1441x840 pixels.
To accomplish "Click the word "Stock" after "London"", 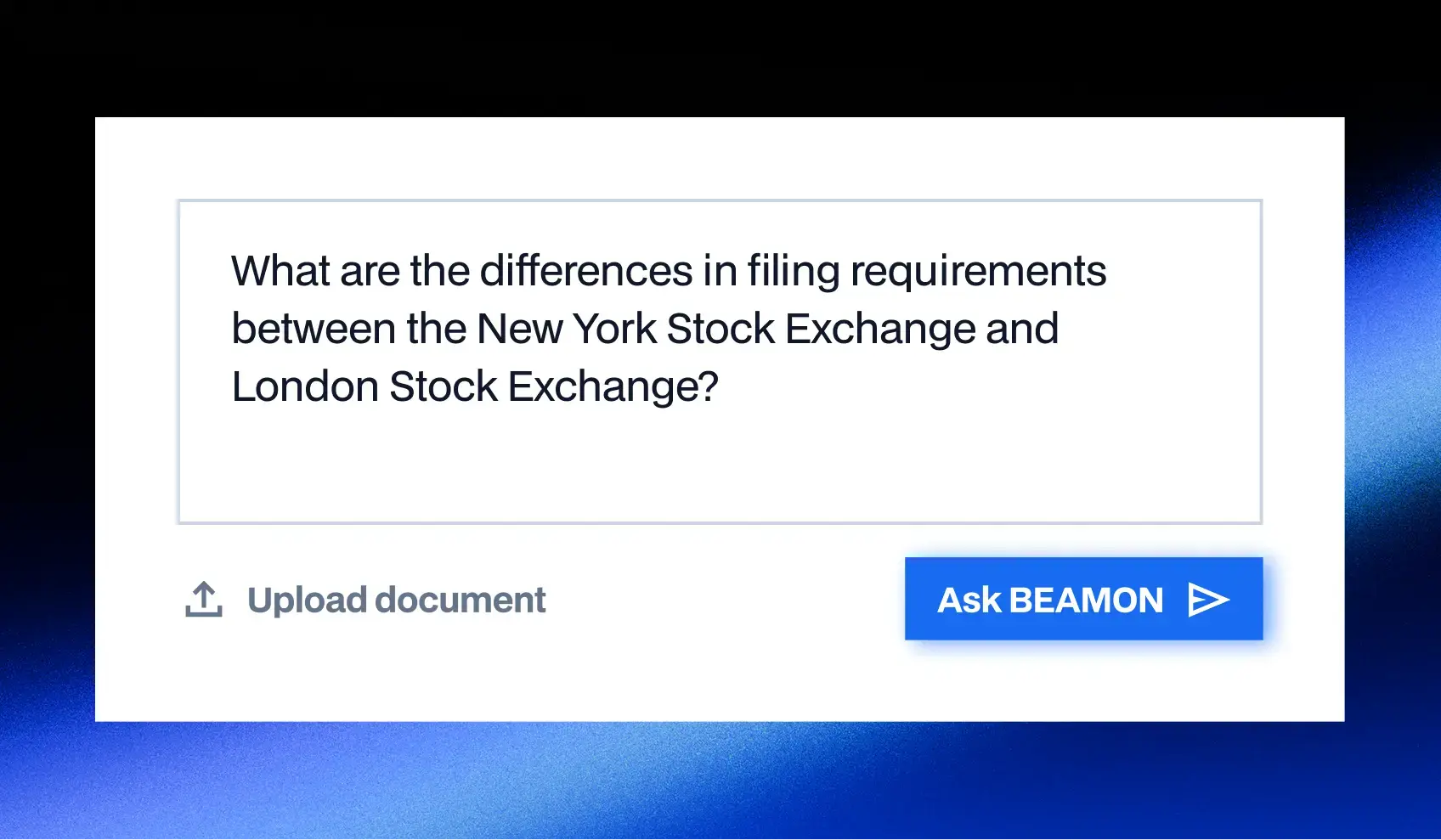I will (x=444, y=386).
